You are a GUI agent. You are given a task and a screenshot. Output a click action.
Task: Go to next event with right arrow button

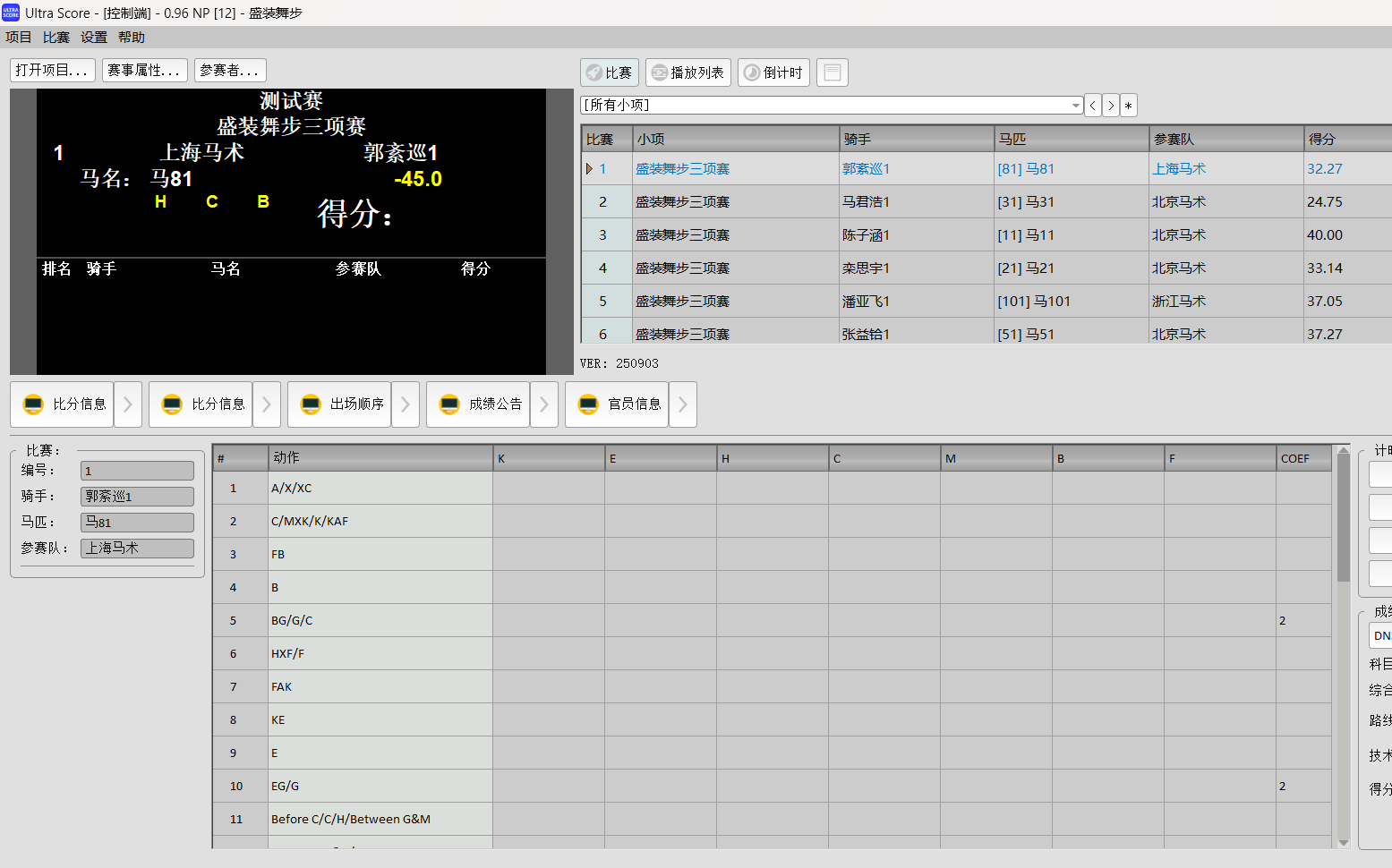pyautogui.click(x=1111, y=106)
